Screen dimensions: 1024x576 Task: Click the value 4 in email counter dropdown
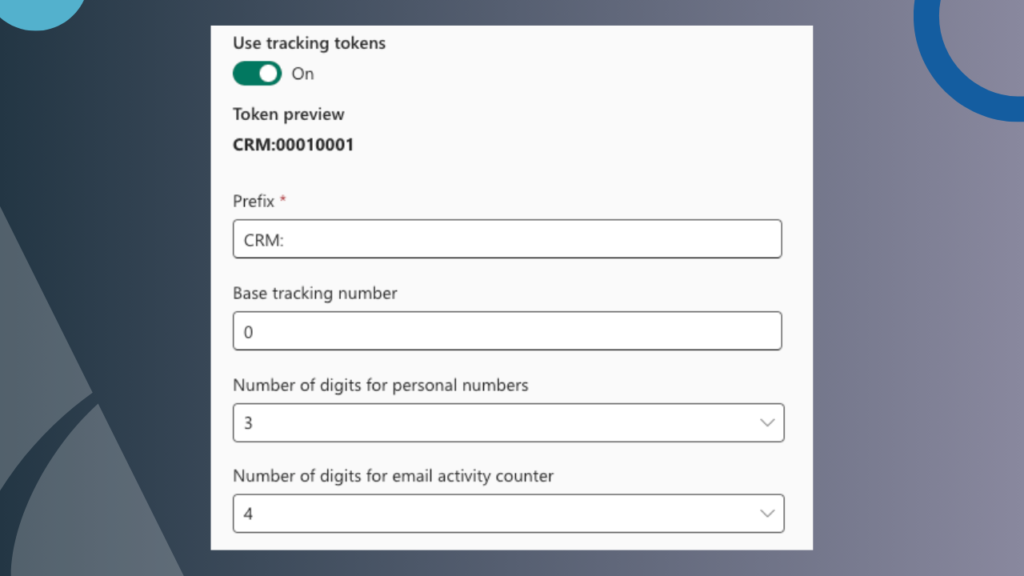[248, 514]
